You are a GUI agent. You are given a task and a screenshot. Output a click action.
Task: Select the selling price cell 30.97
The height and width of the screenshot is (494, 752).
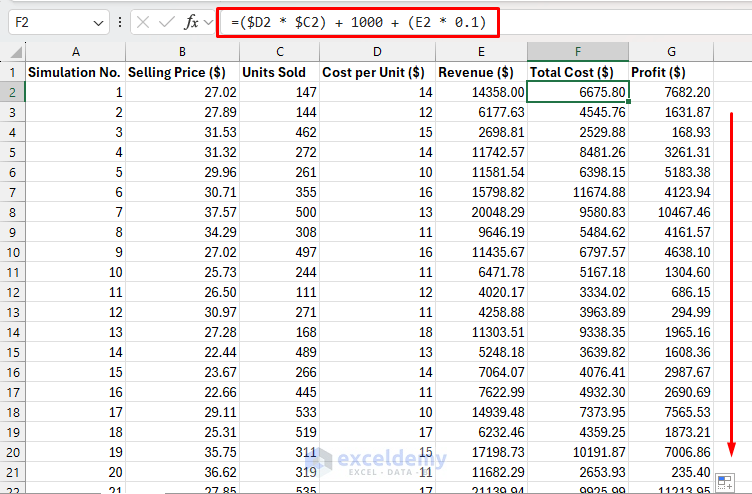(182, 312)
